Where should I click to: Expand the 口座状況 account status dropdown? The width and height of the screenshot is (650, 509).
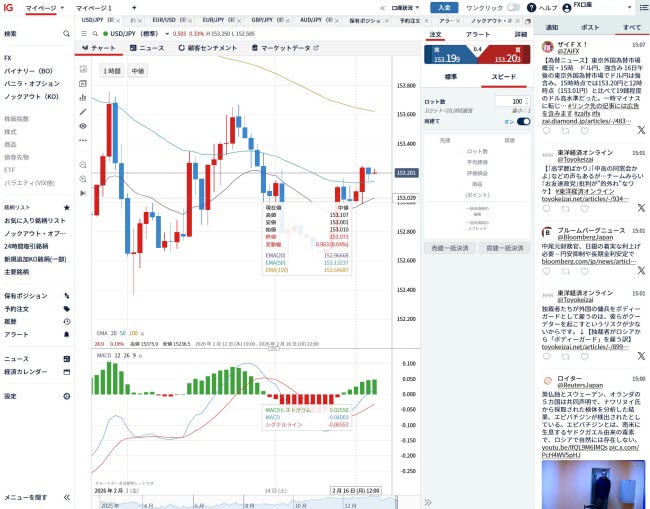pyautogui.click(x=405, y=7)
